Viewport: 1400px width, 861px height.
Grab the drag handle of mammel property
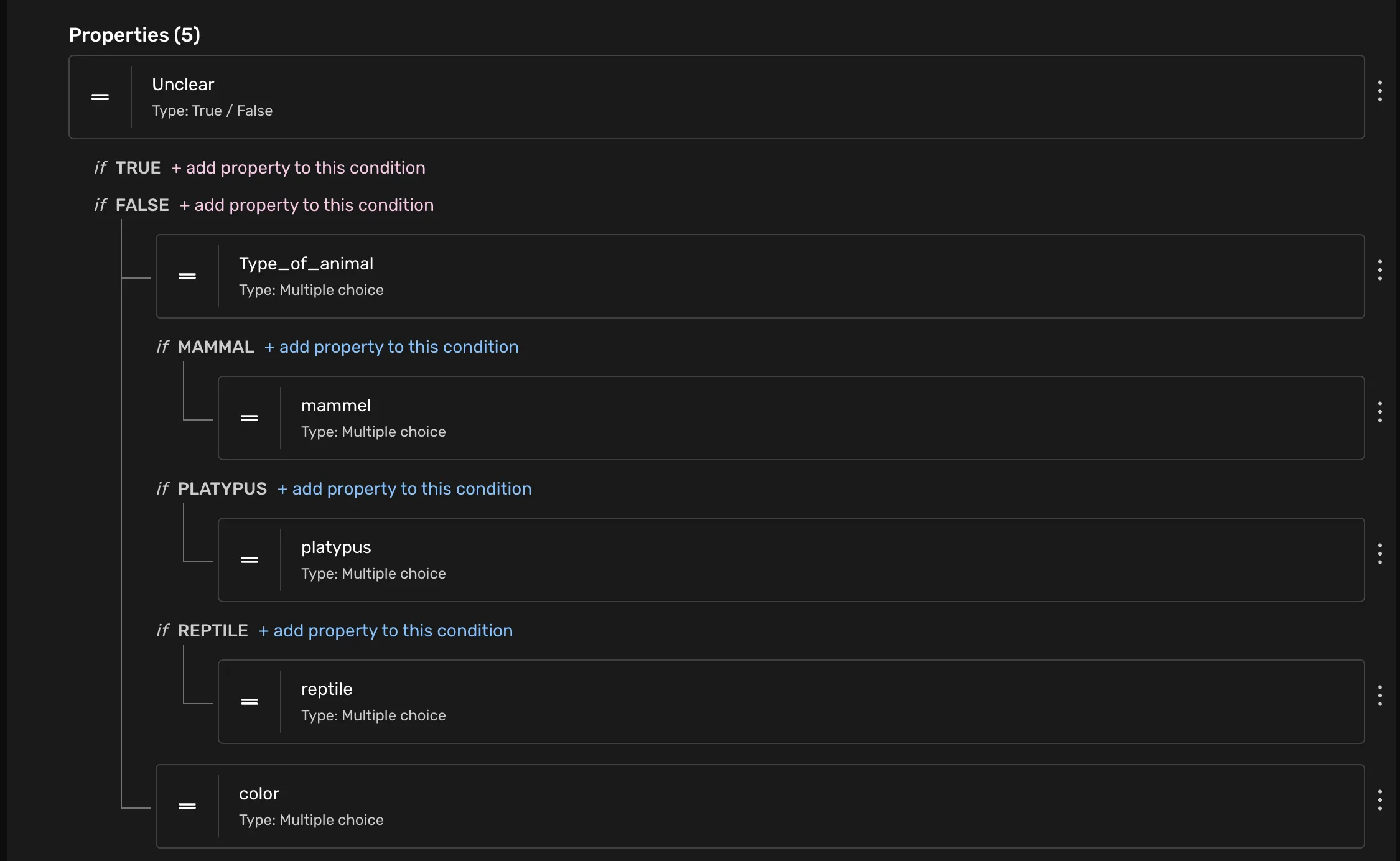[250, 418]
